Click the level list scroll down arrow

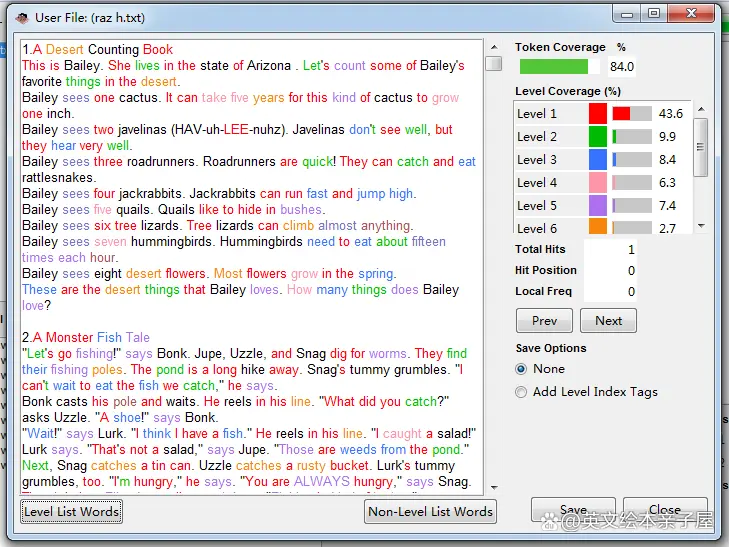(x=701, y=225)
